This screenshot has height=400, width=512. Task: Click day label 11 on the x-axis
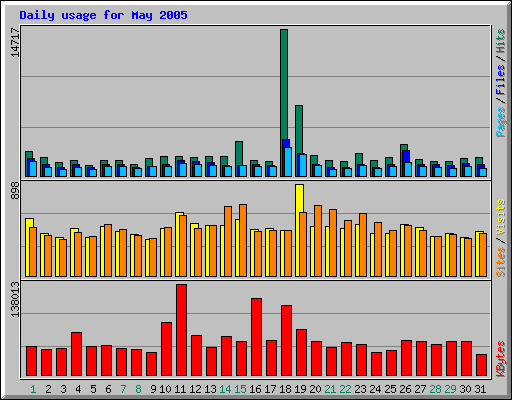[180, 389]
